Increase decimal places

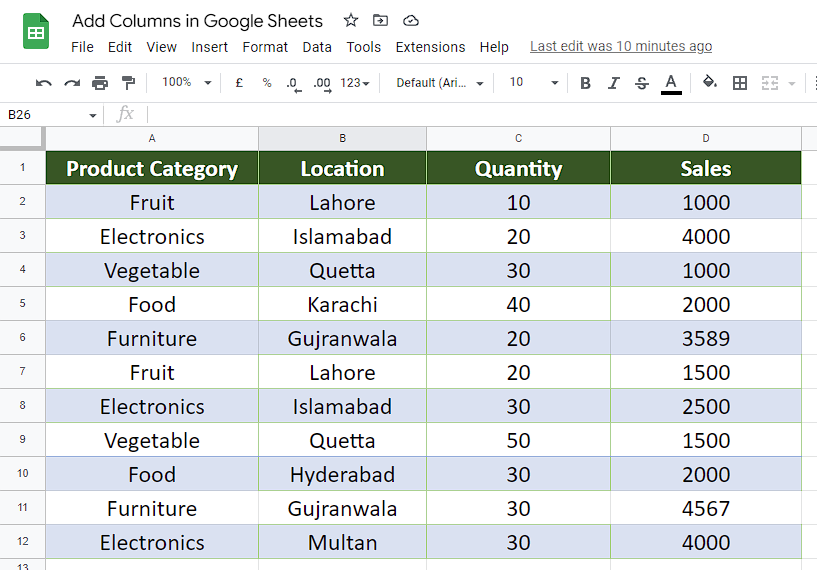pyautogui.click(x=322, y=84)
